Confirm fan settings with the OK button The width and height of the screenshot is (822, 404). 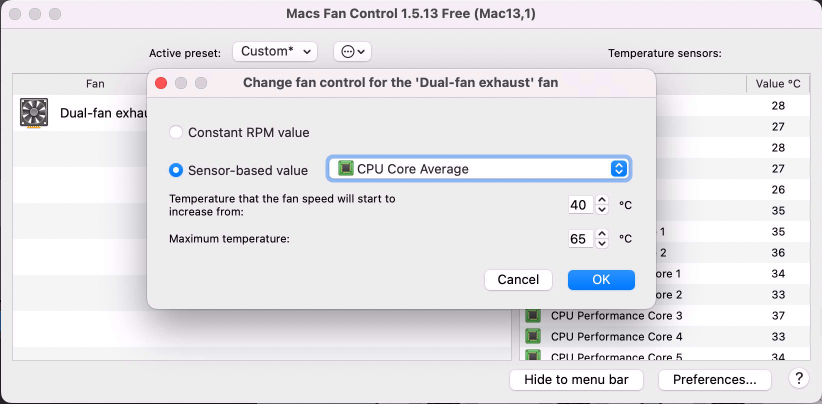pyautogui.click(x=601, y=280)
